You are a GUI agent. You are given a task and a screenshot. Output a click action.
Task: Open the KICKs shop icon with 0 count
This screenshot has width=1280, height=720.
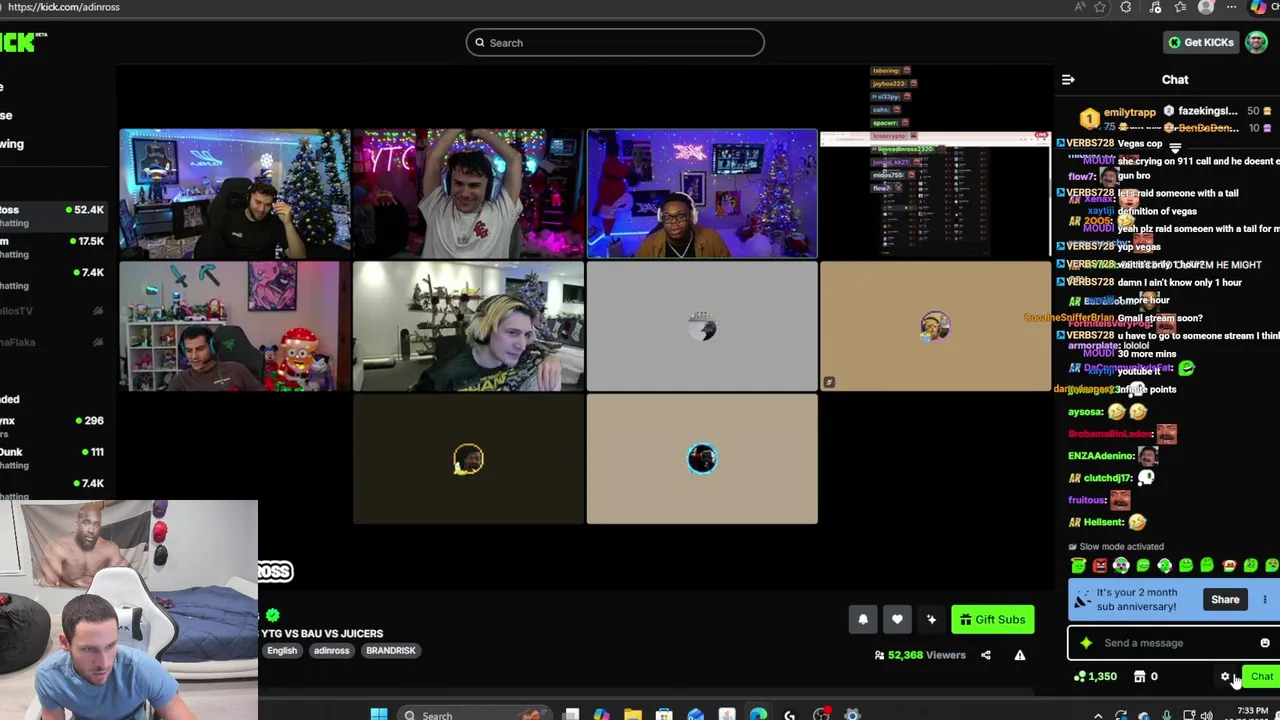point(1146,677)
